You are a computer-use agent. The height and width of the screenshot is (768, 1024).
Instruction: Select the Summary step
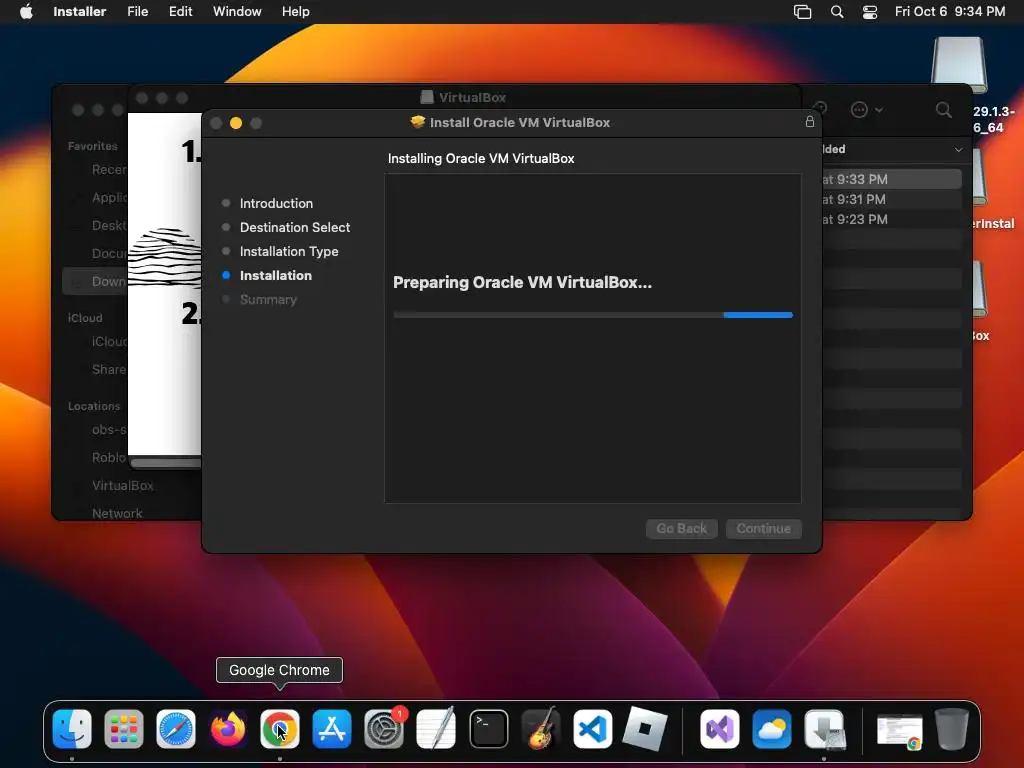pyautogui.click(x=268, y=300)
